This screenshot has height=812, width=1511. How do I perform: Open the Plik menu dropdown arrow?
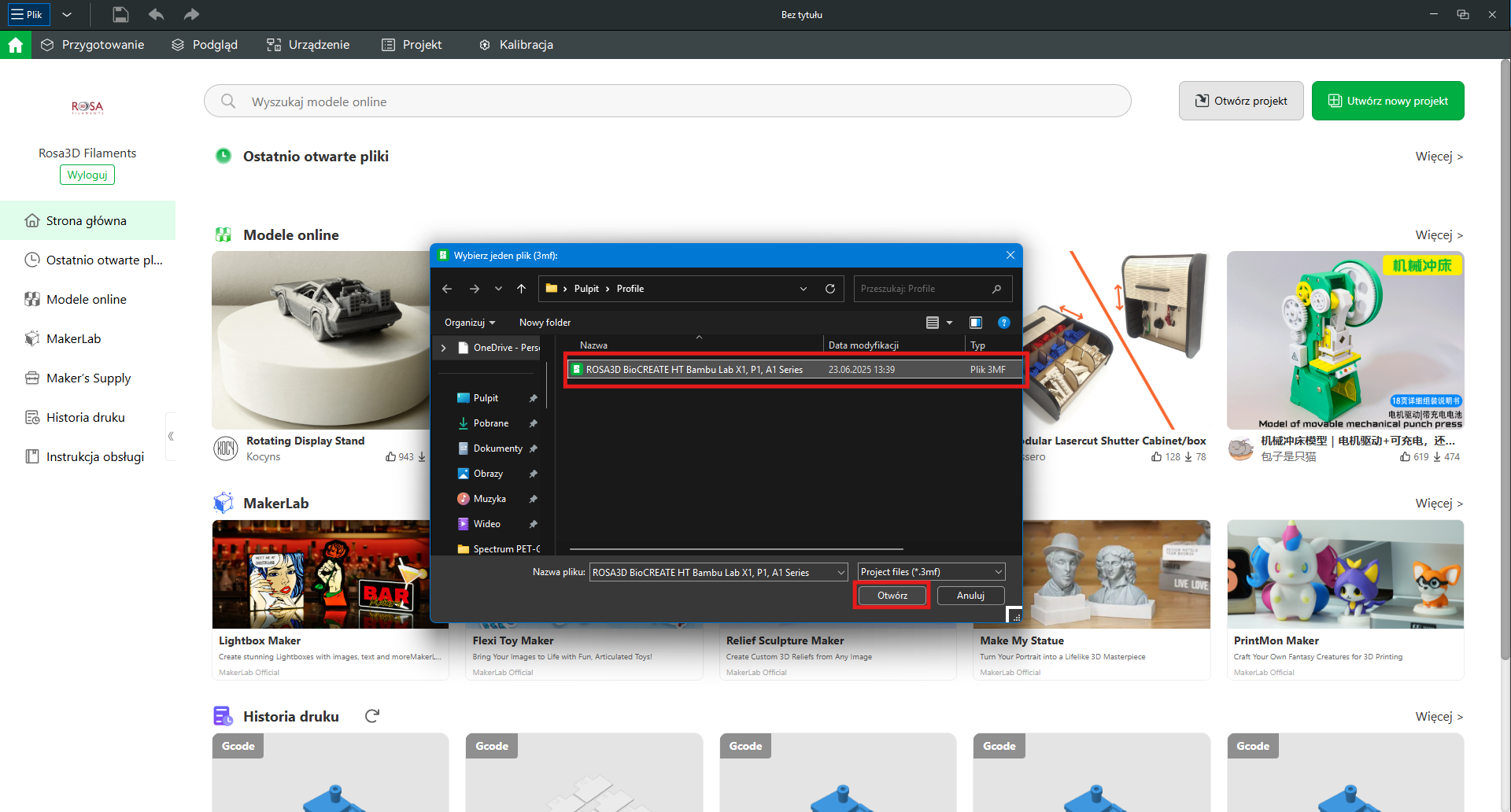pyautogui.click(x=67, y=14)
